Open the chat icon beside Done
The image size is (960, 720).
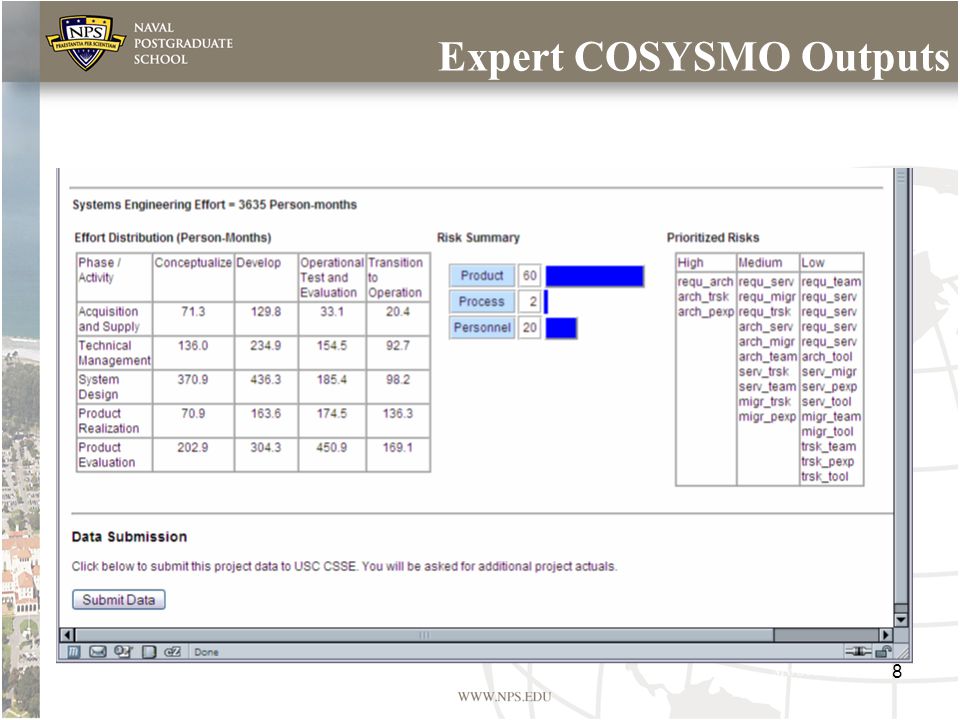click(x=173, y=651)
